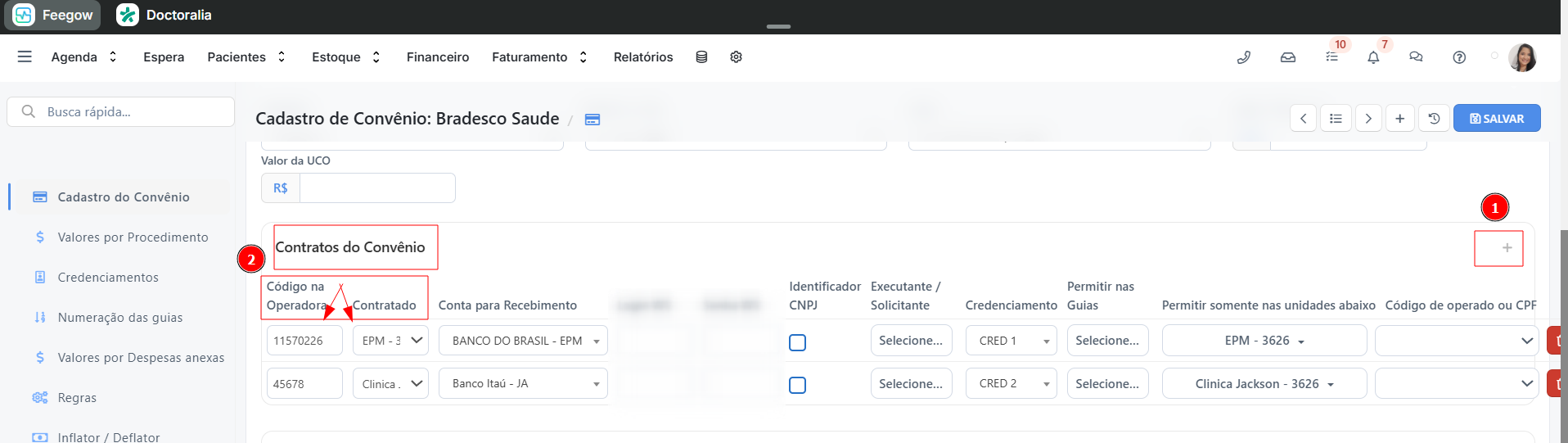Image resolution: width=1568 pixels, height=443 pixels.
Task: Add a new contract with the plus icon
Action: pyautogui.click(x=1507, y=247)
